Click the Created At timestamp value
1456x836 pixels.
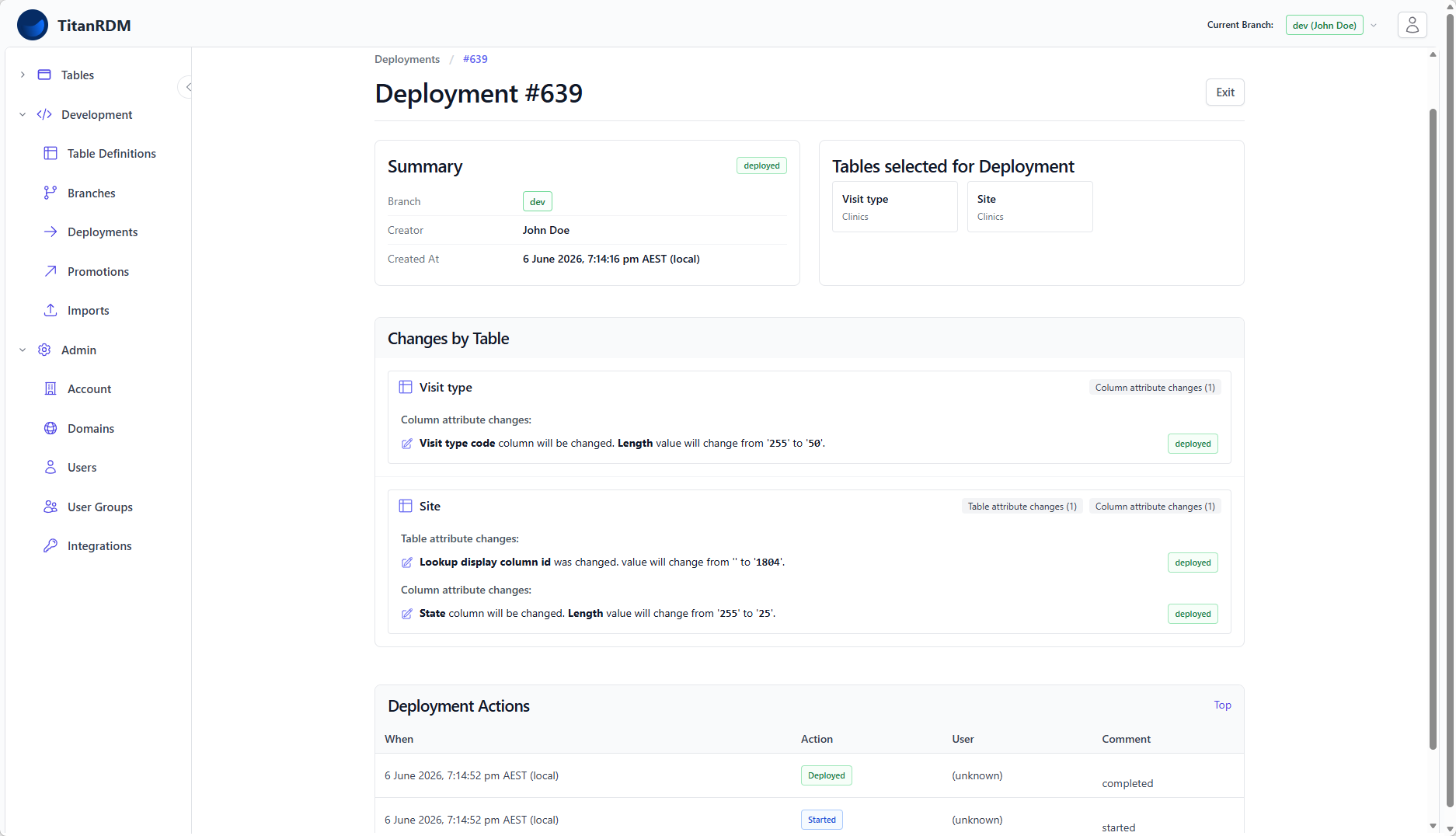coord(611,259)
